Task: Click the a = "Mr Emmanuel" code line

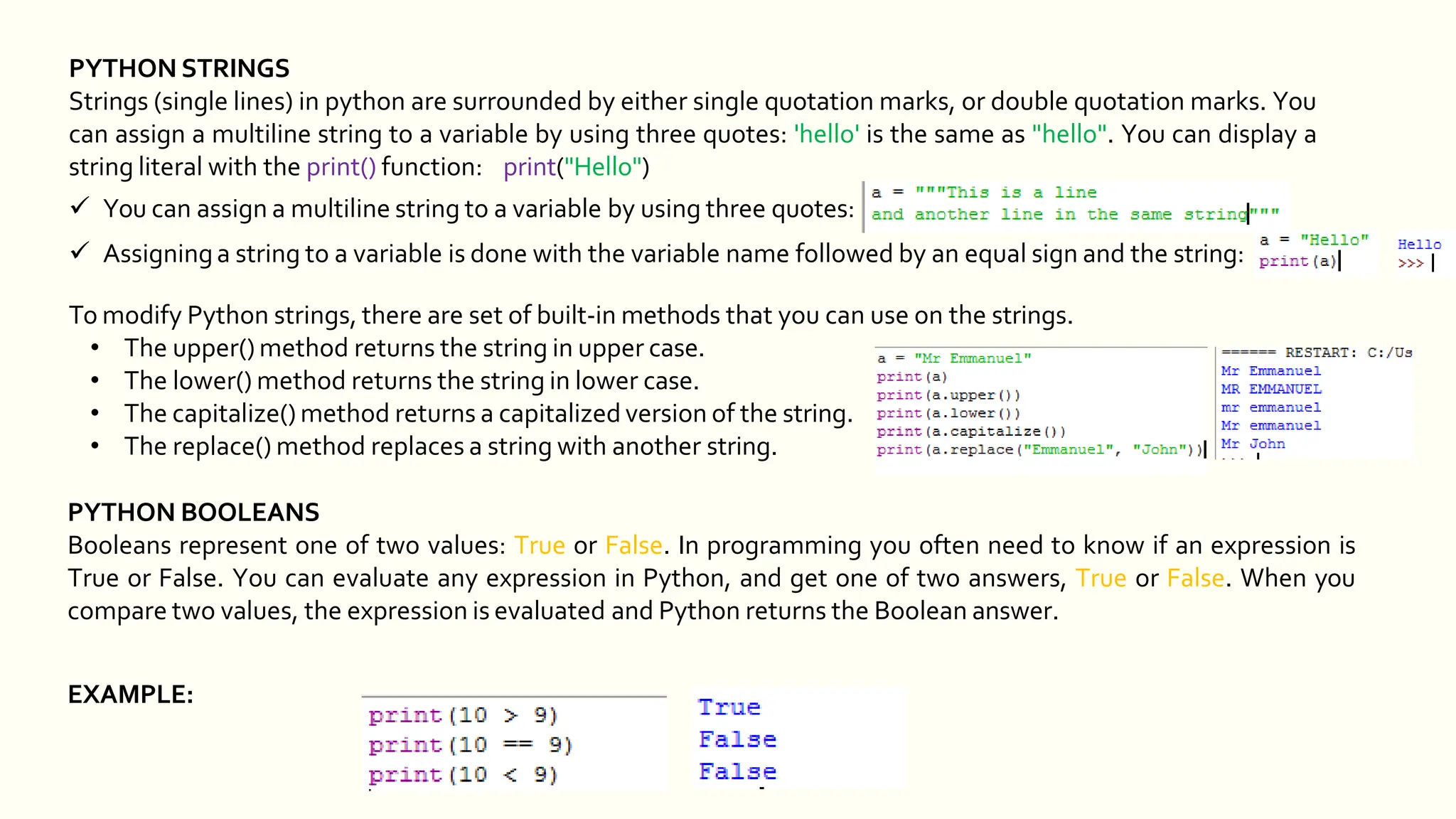Action: (954, 358)
